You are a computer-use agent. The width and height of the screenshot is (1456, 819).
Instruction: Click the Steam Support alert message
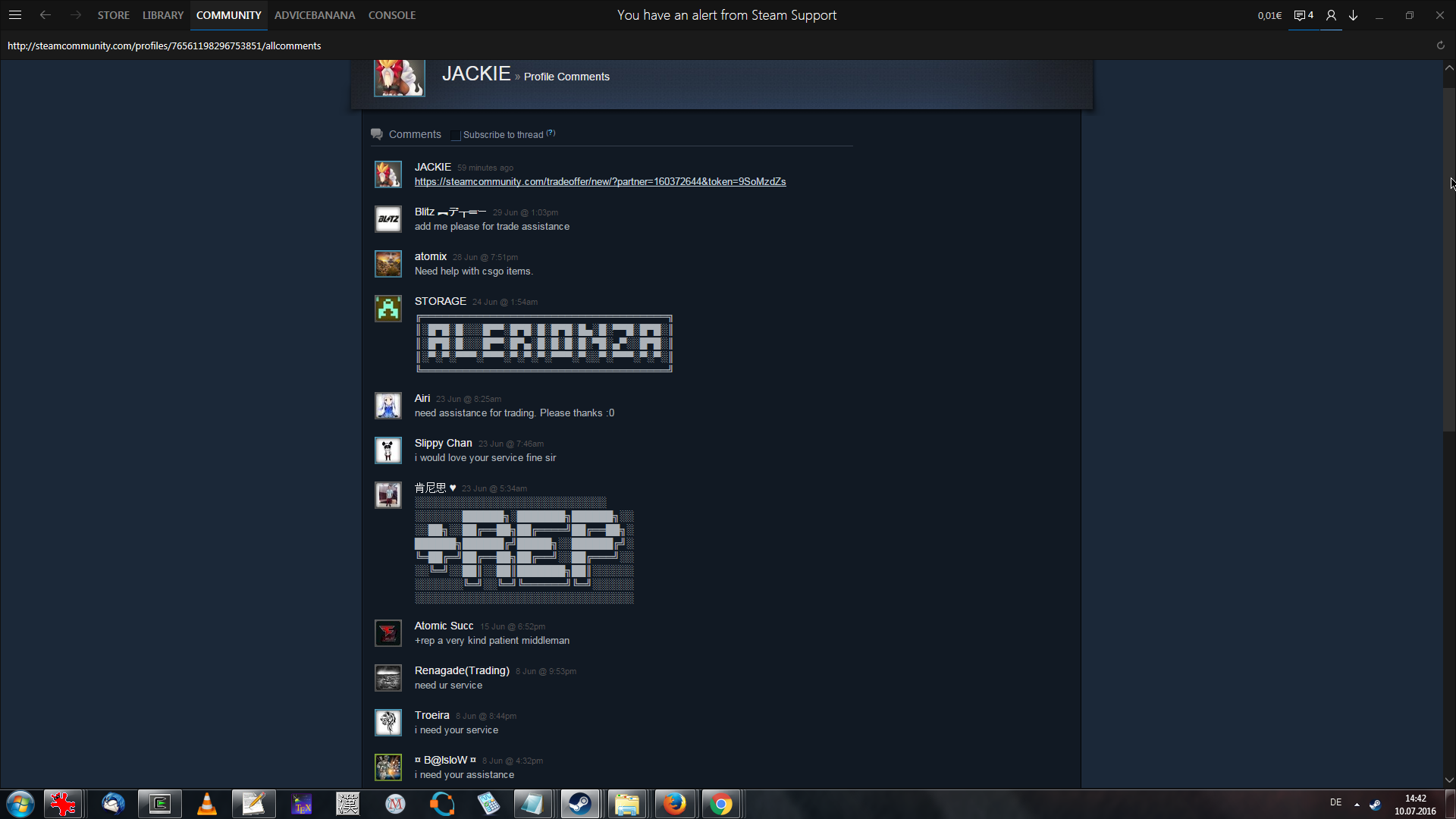726,15
